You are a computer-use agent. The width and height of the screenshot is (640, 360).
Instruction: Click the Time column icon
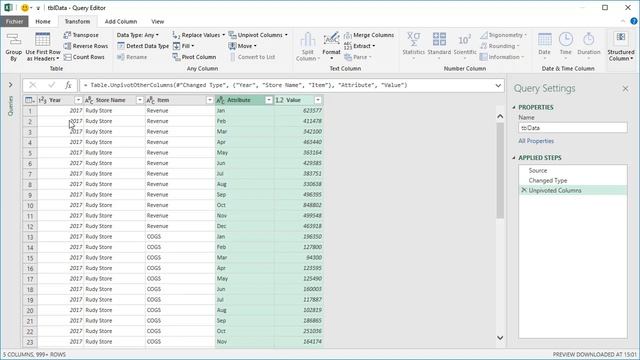click(566, 40)
